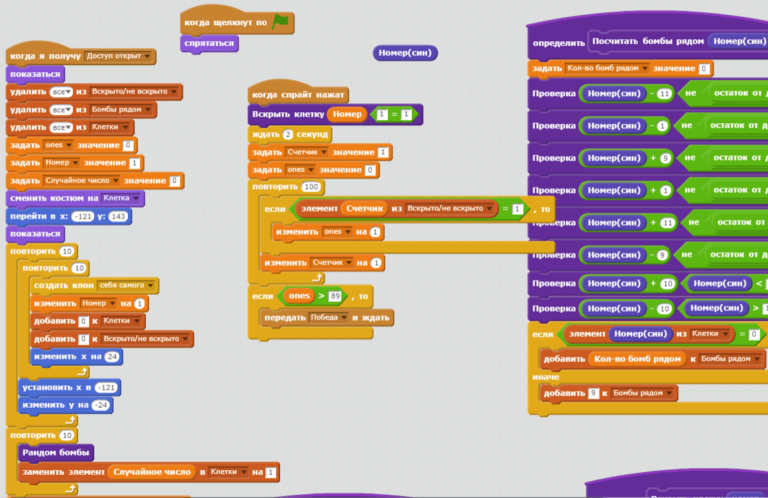Open 'Победа' dropdown in передать block
The width and height of the screenshot is (768, 498).
344,318
